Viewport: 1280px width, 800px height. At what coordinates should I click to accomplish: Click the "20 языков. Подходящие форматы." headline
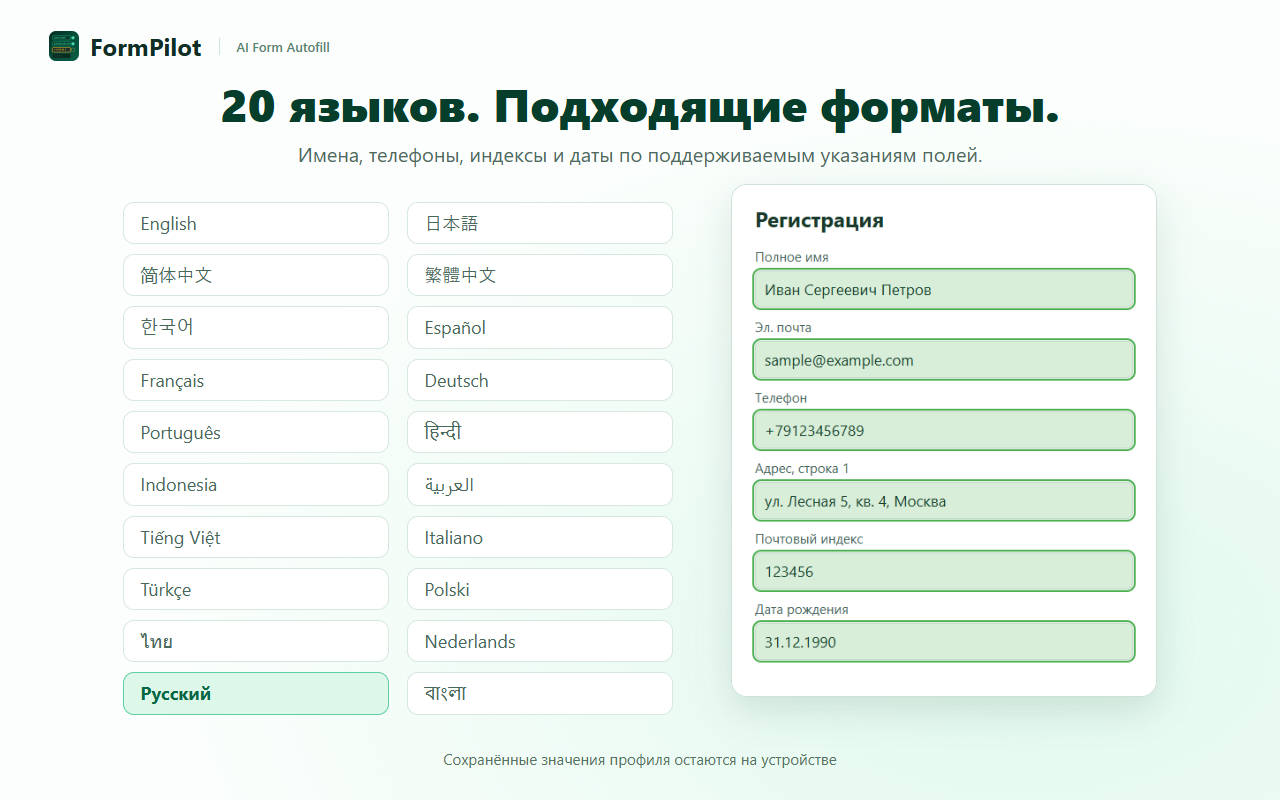click(x=640, y=108)
